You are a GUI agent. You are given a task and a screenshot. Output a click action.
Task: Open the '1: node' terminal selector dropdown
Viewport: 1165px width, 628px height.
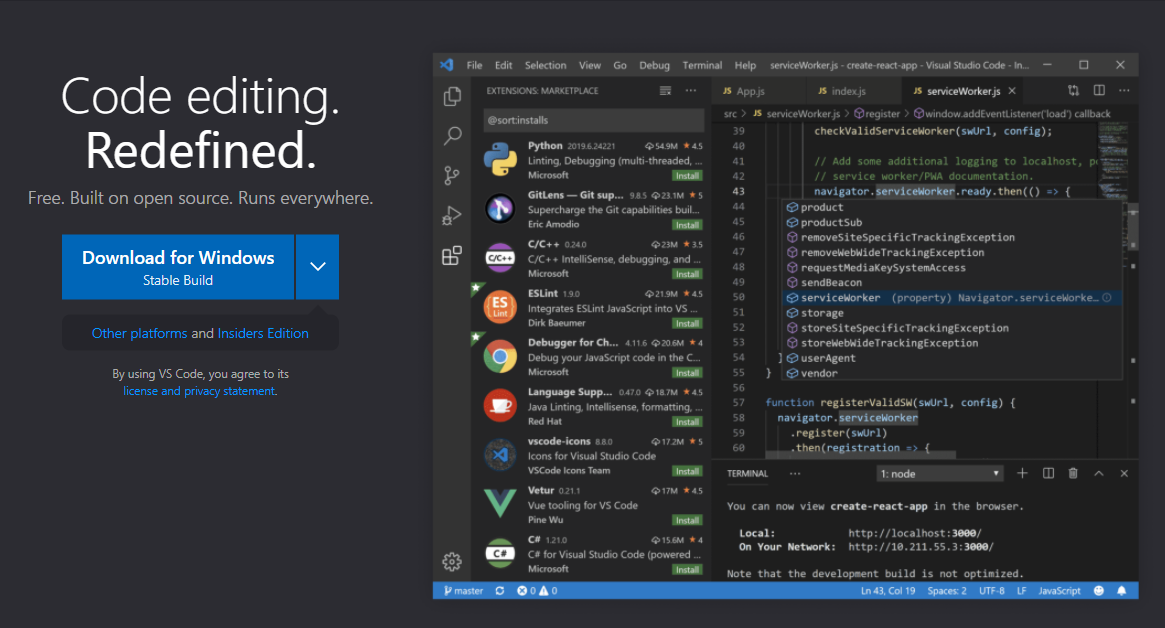tap(940, 473)
